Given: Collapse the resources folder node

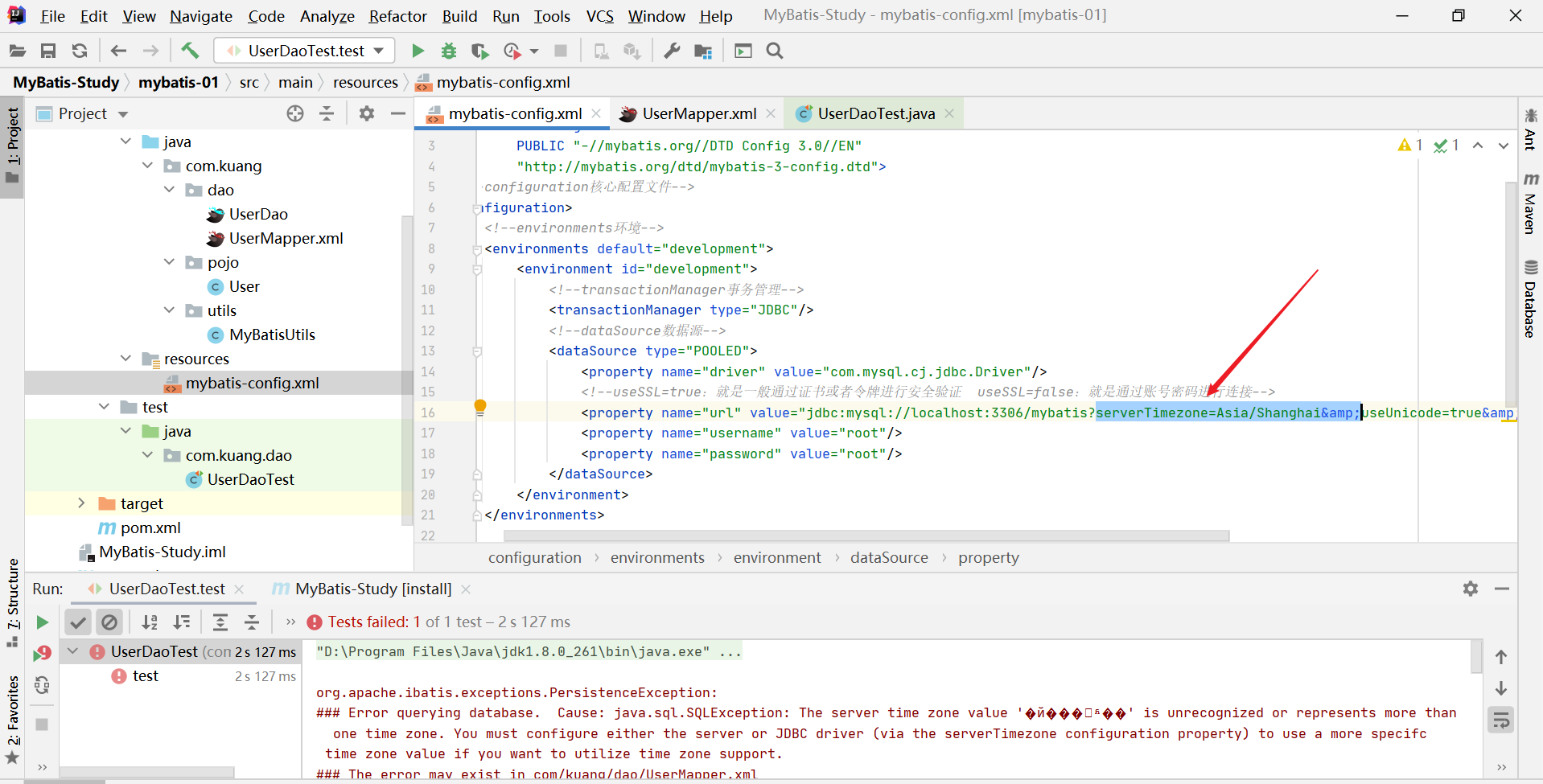Looking at the screenshot, I should 125,359.
